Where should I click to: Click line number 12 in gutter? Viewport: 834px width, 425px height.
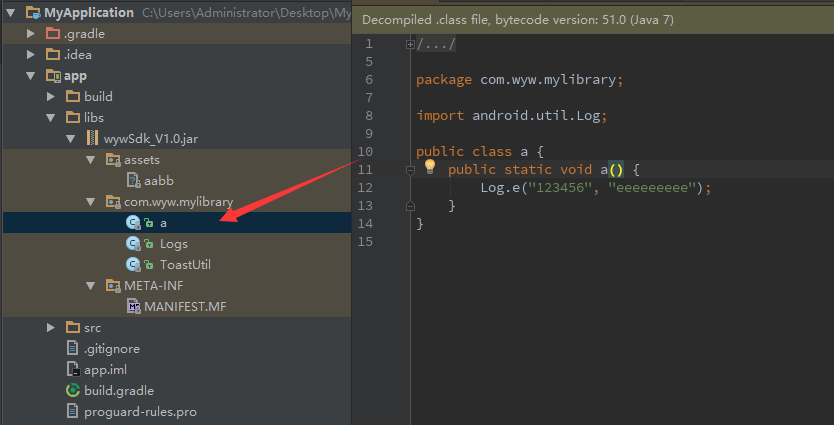[x=366, y=188]
